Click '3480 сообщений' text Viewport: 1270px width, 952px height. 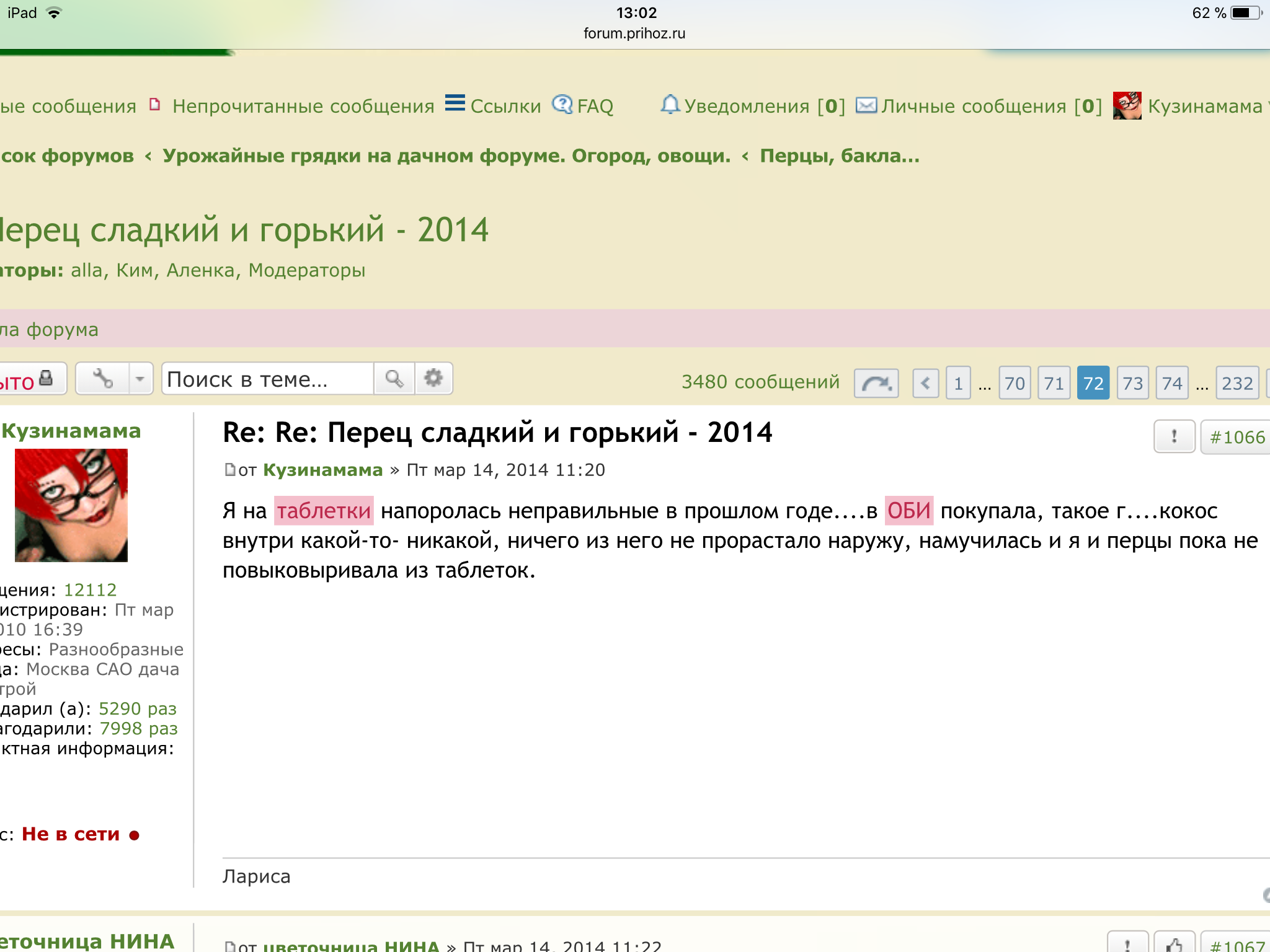(x=761, y=382)
